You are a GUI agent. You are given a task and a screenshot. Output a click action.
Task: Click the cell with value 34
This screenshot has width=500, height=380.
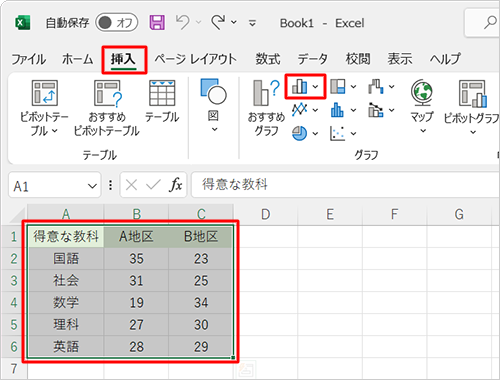(201, 302)
